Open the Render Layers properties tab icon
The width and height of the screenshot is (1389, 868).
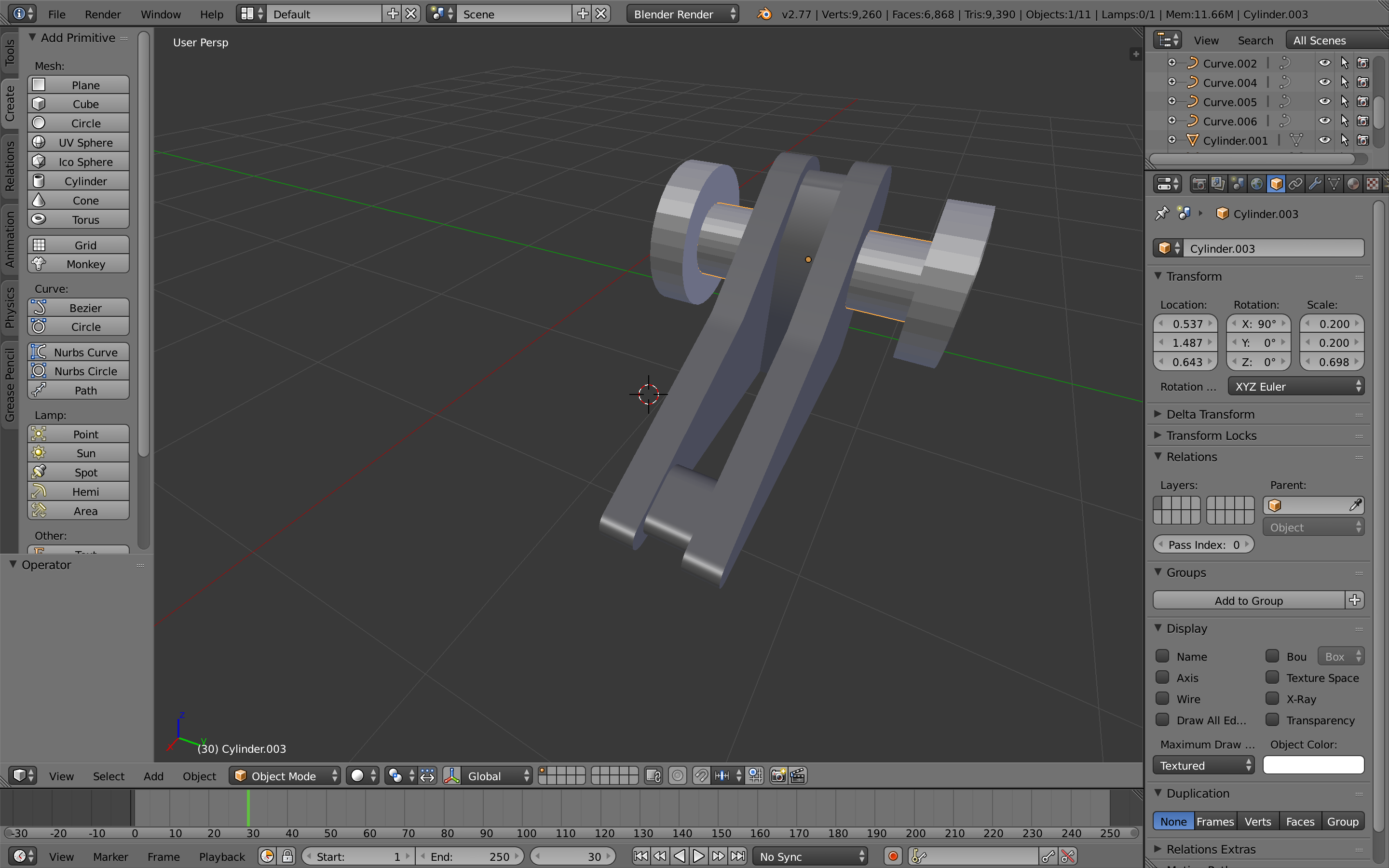(x=1218, y=184)
